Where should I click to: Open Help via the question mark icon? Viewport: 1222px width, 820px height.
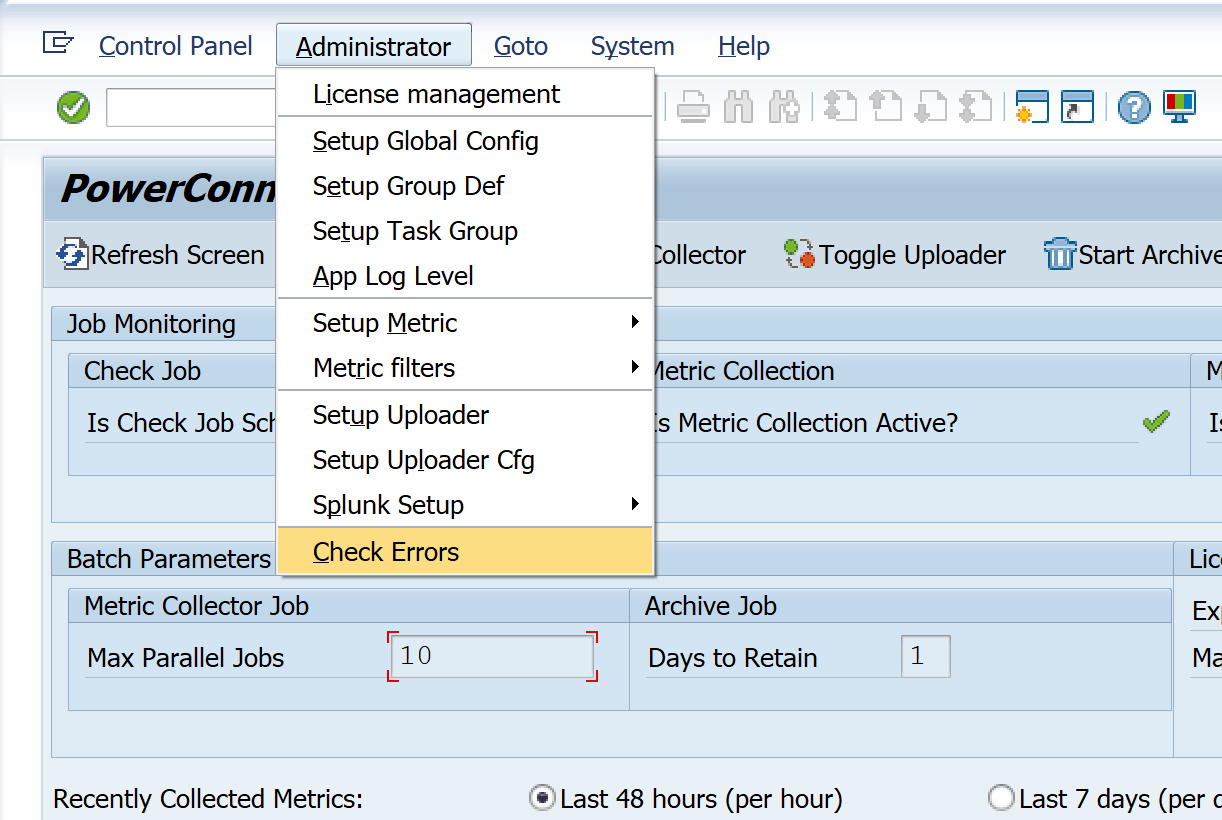click(1133, 107)
